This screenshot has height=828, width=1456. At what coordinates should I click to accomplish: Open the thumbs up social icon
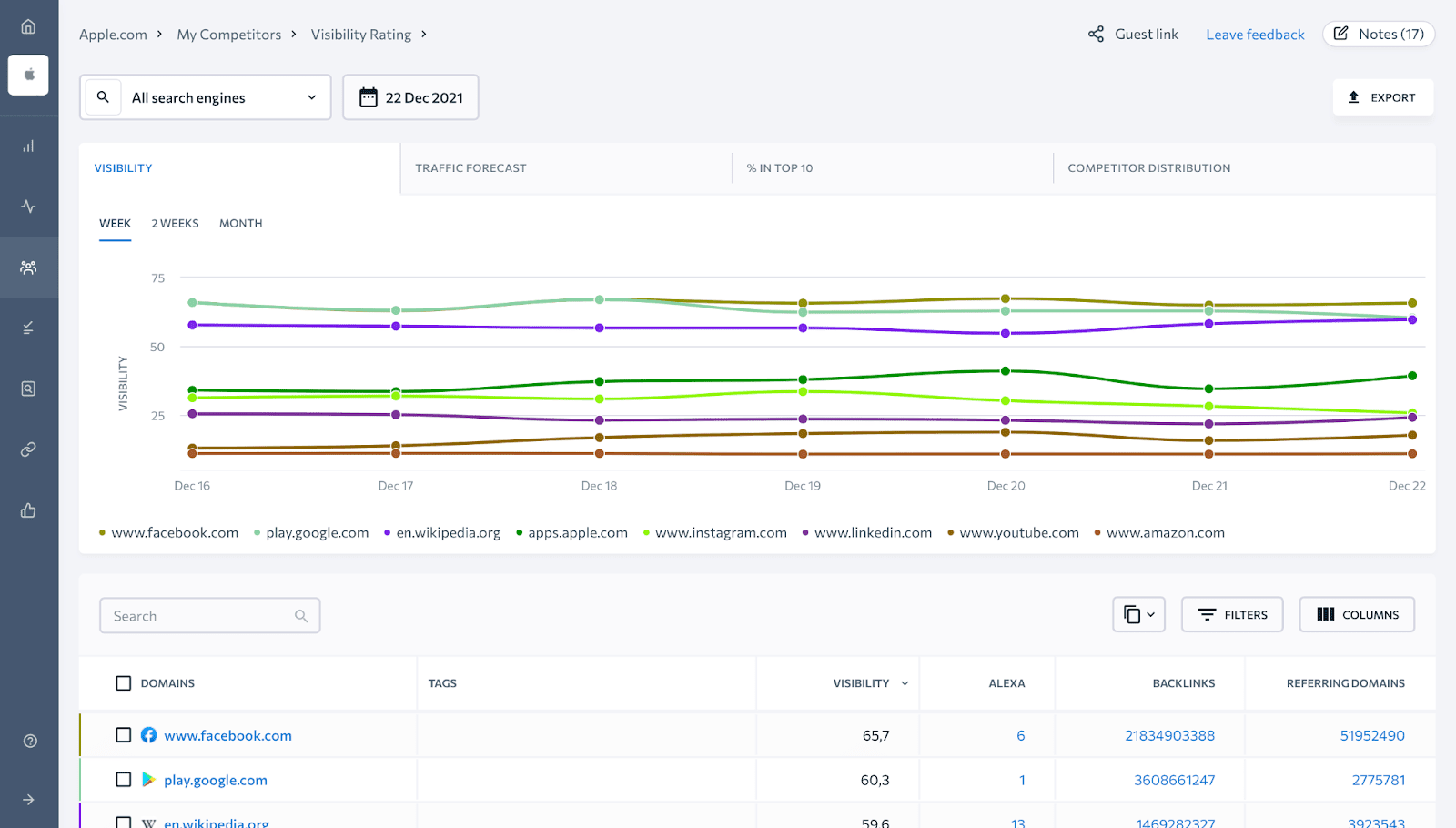[x=28, y=510]
